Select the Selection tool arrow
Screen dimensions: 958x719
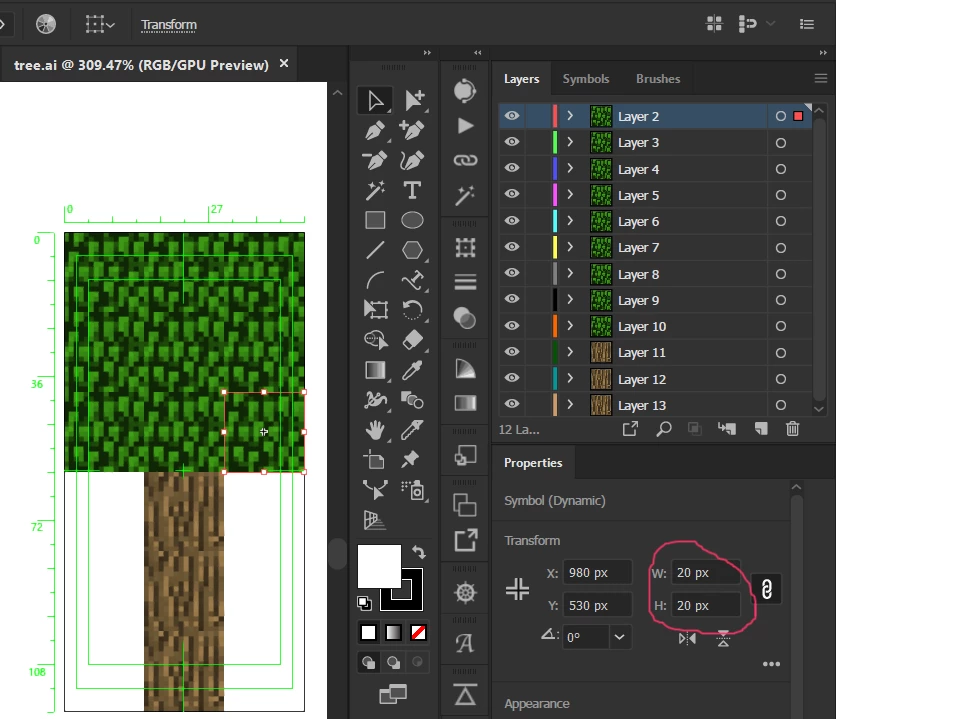click(375, 101)
